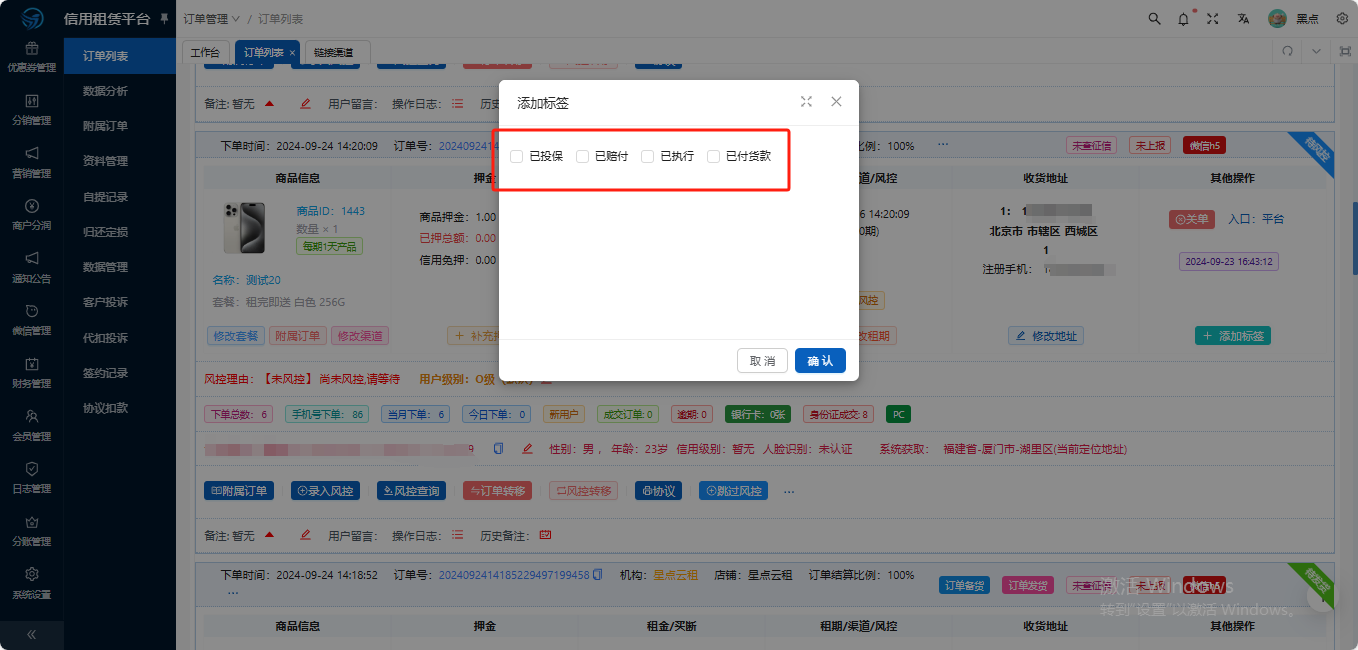Switch to the 工作台 tab
The height and width of the screenshot is (650, 1358).
205,52
